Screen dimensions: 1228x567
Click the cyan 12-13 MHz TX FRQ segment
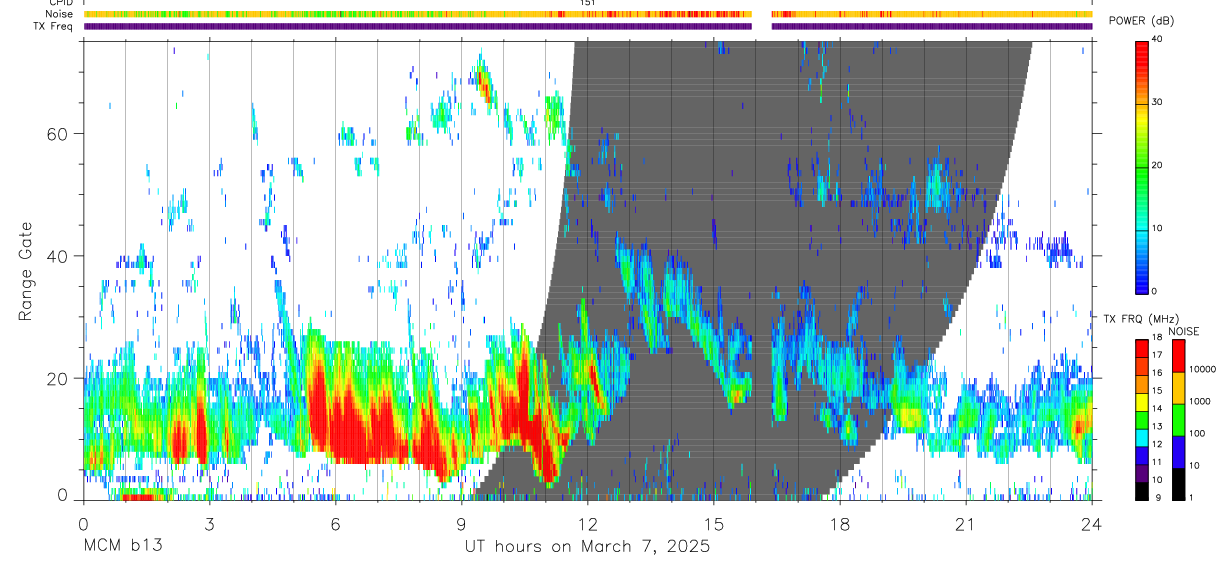[x=1142, y=438]
